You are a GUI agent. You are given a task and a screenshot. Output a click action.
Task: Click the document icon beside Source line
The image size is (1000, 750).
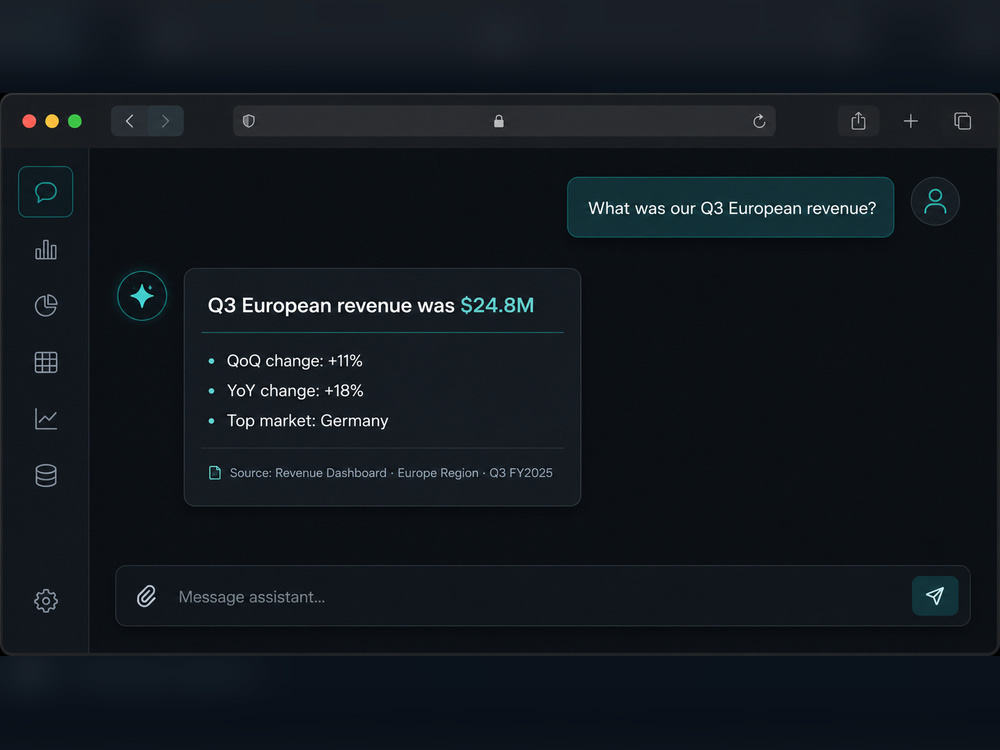click(x=215, y=473)
